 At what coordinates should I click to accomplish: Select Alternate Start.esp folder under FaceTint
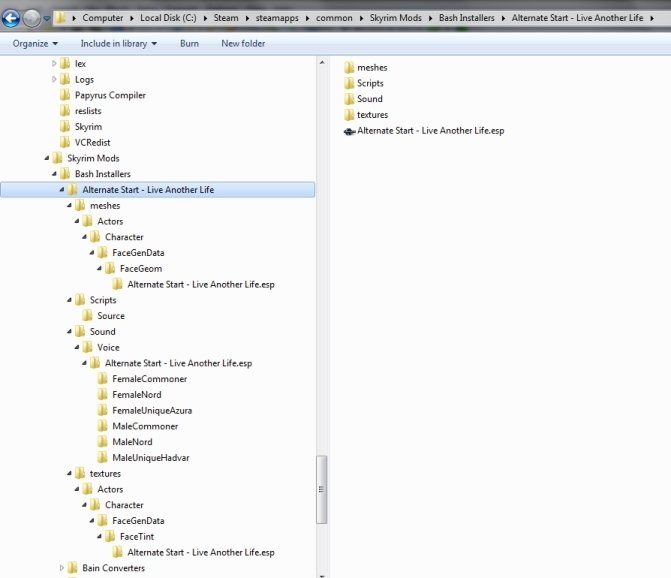(201, 552)
